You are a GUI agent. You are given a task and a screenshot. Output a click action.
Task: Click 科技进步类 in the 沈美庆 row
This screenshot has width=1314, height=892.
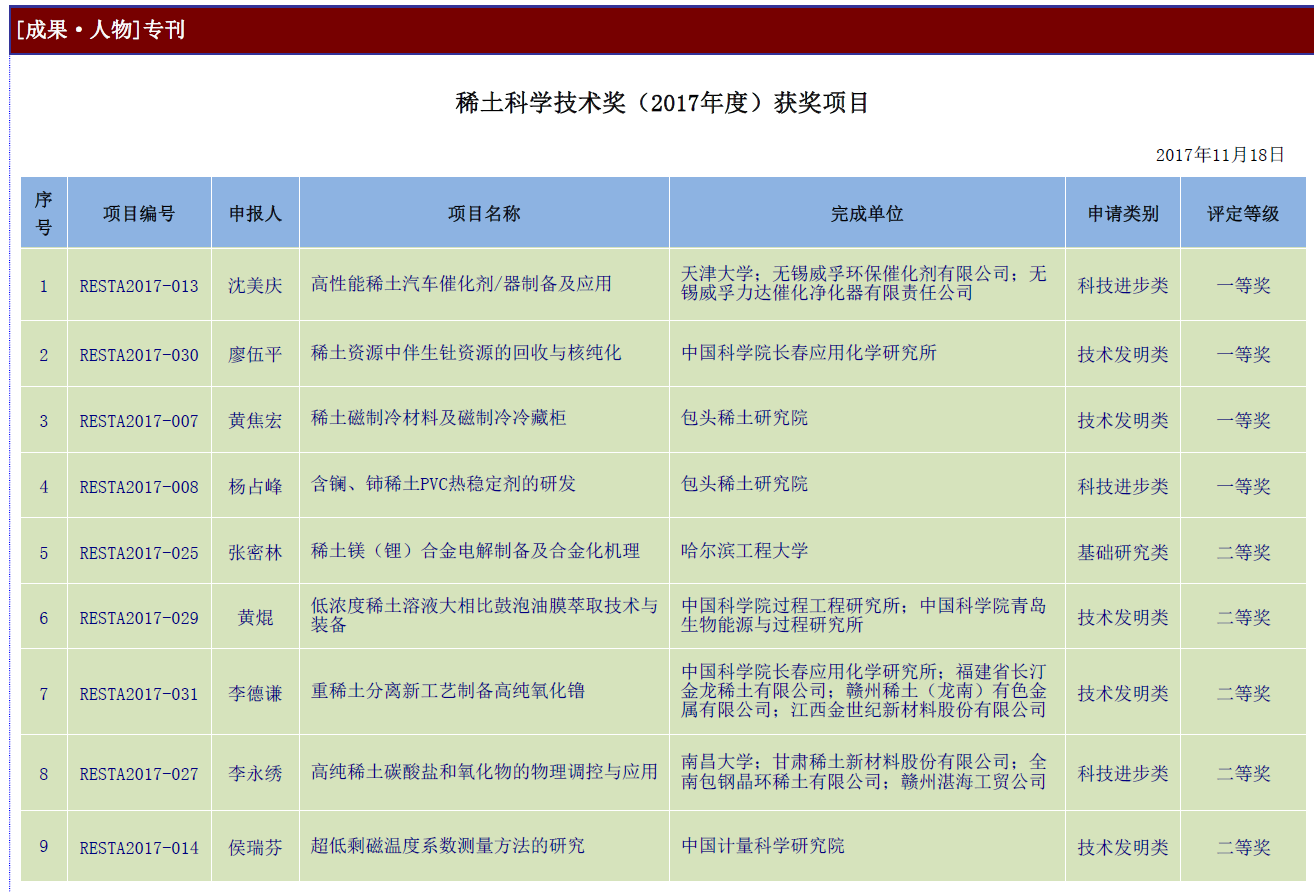(x=1123, y=286)
